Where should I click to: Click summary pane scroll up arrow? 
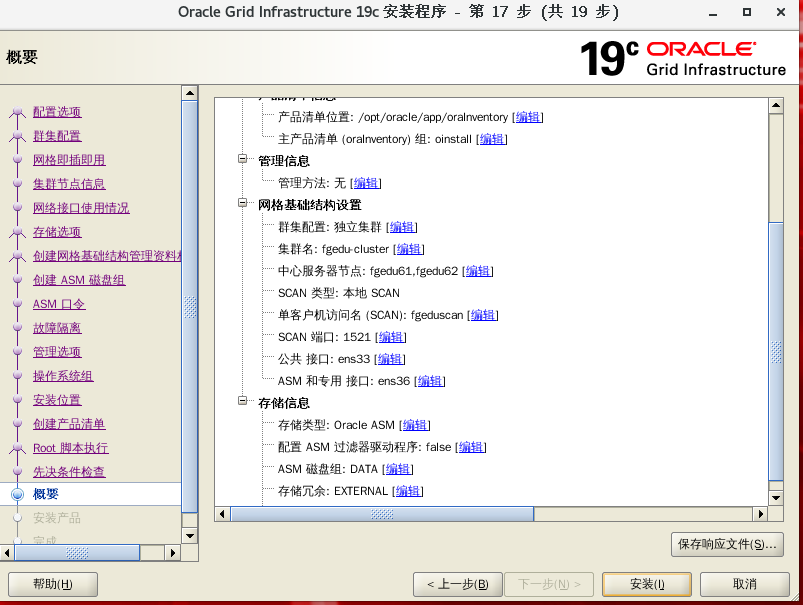tap(776, 106)
